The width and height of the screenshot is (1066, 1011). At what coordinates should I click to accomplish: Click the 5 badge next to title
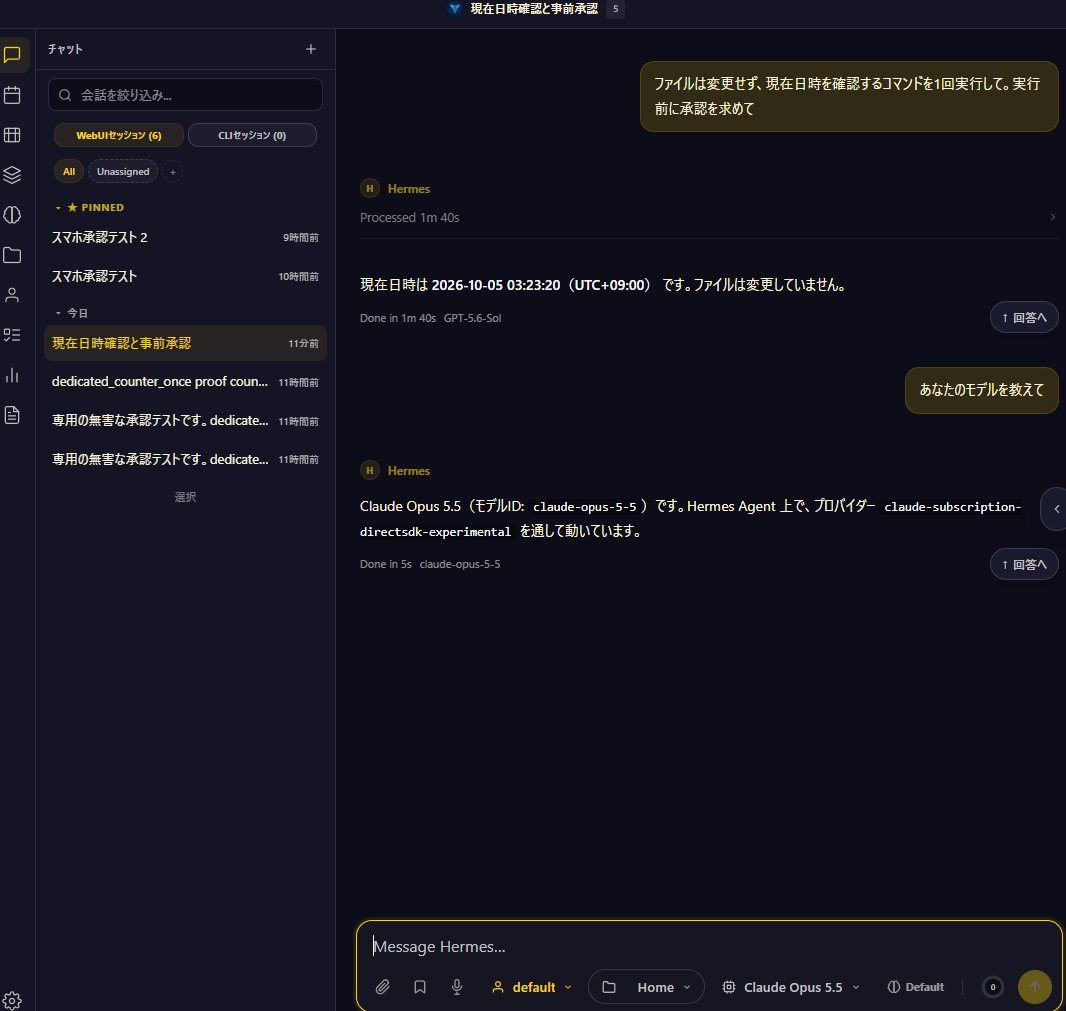pyautogui.click(x=615, y=9)
